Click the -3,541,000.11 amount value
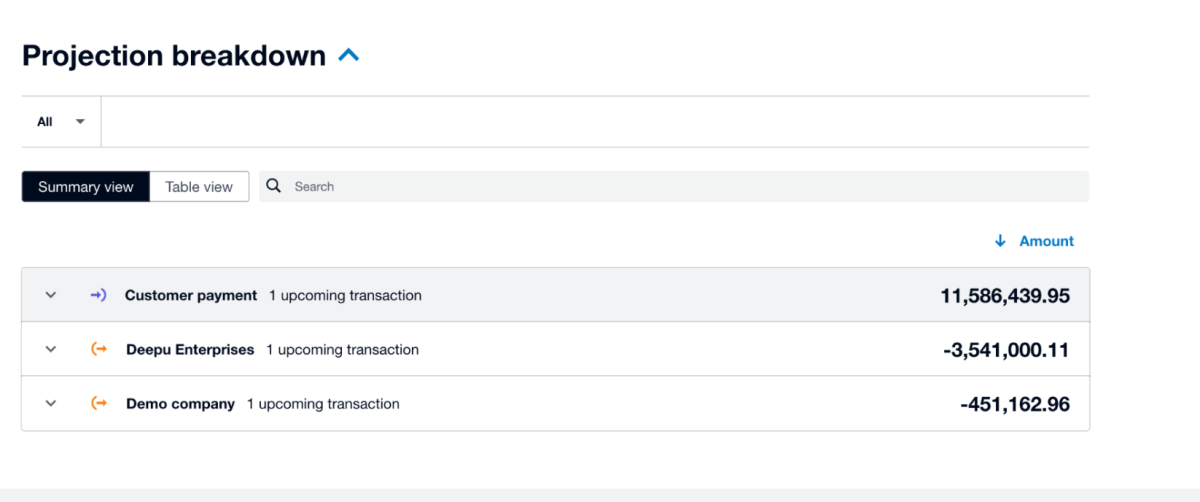1200x502 pixels. tap(1006, 350)
